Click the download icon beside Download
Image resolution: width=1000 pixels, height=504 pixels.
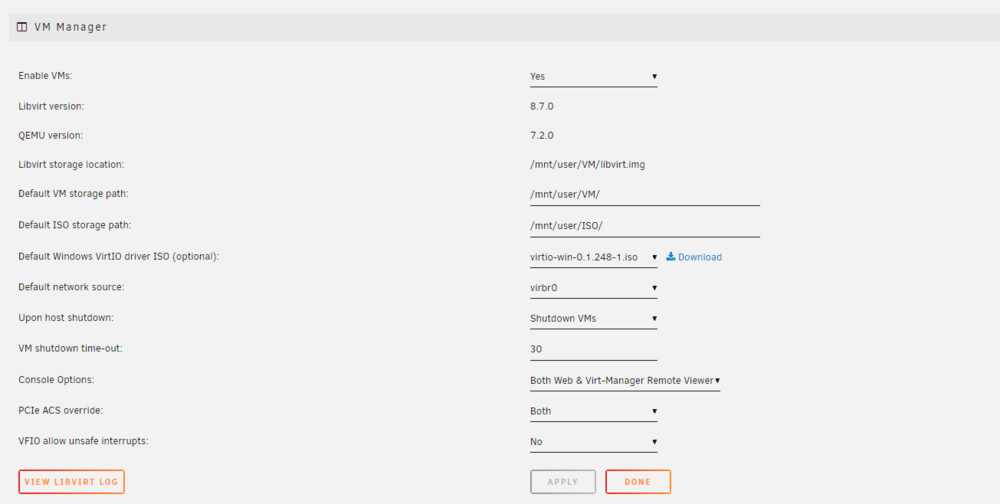670,256
